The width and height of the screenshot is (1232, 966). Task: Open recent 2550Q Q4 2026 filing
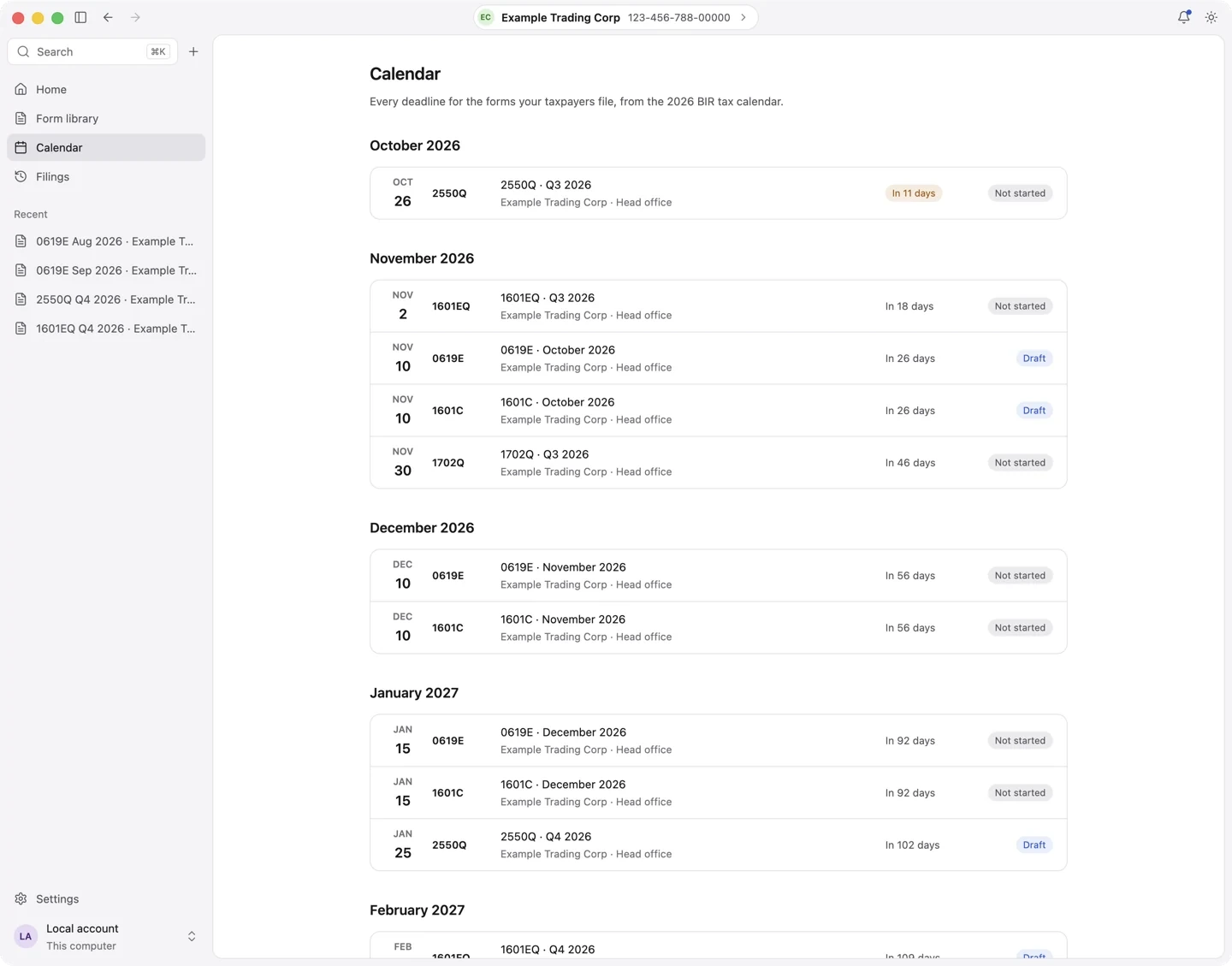pos(106,299)
